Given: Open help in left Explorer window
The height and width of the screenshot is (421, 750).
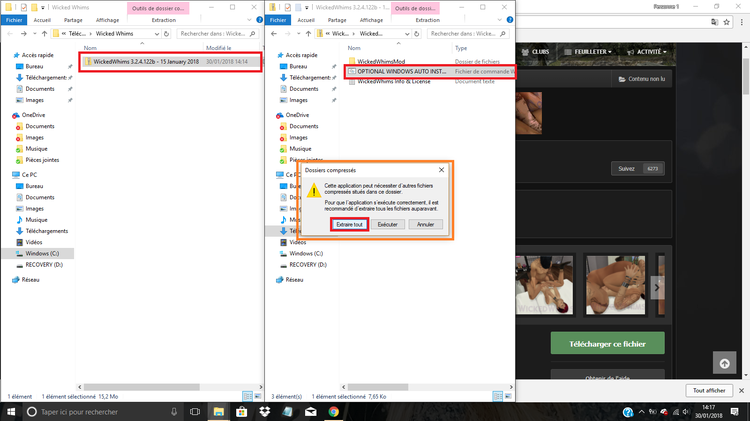Looking at the screenshot, I should click(x=260, y=20).
